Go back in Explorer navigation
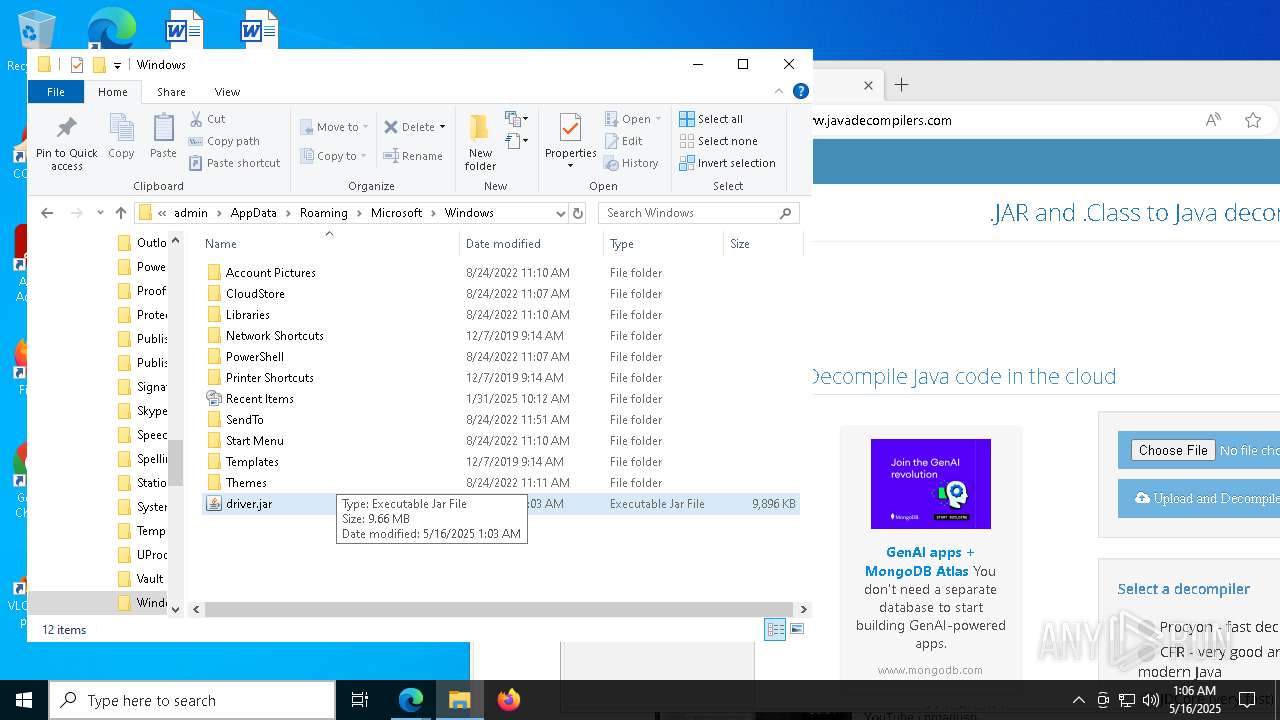 tap(47, 213)
